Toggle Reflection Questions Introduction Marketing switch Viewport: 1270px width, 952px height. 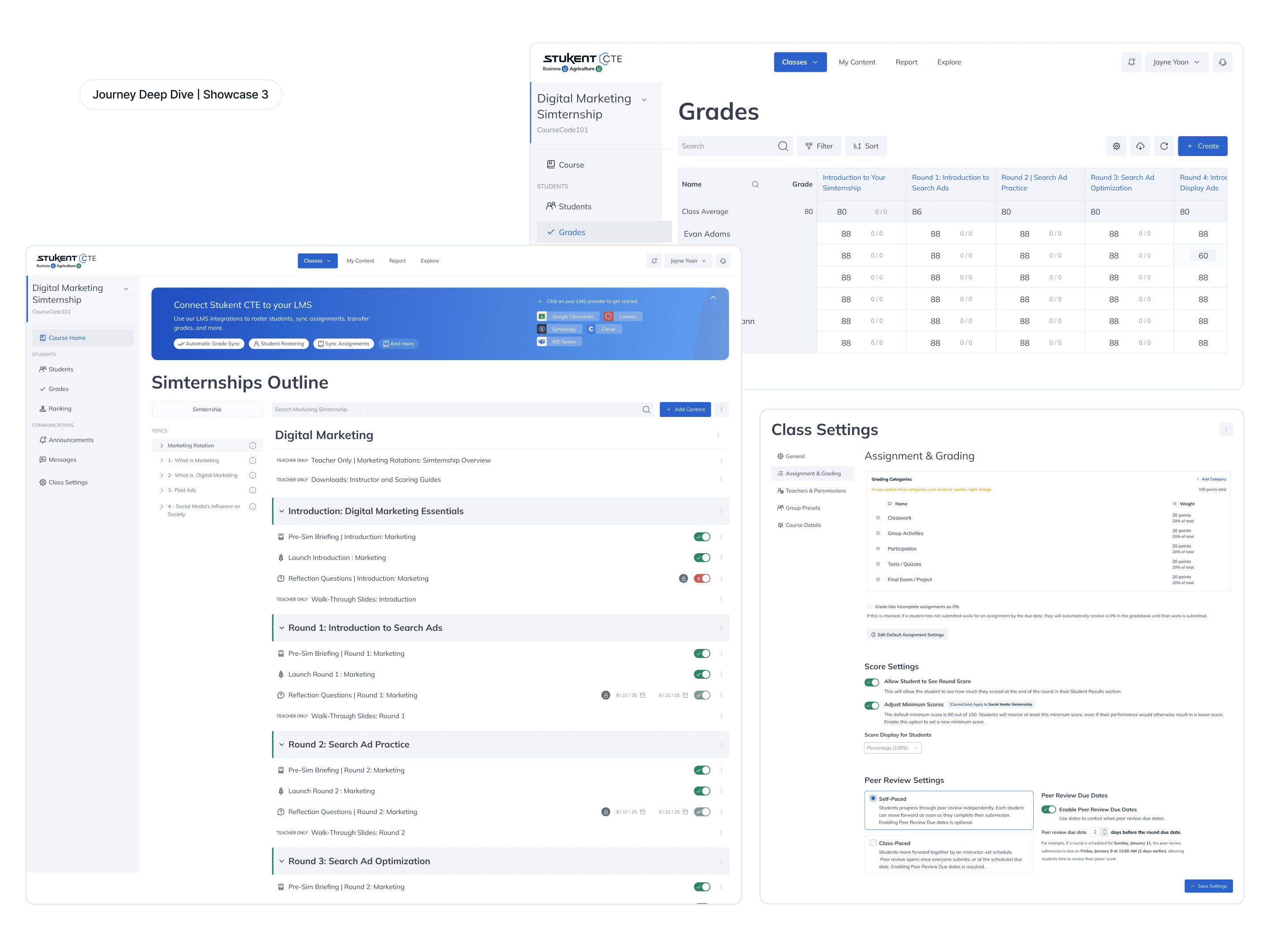[x=702, y=578]
